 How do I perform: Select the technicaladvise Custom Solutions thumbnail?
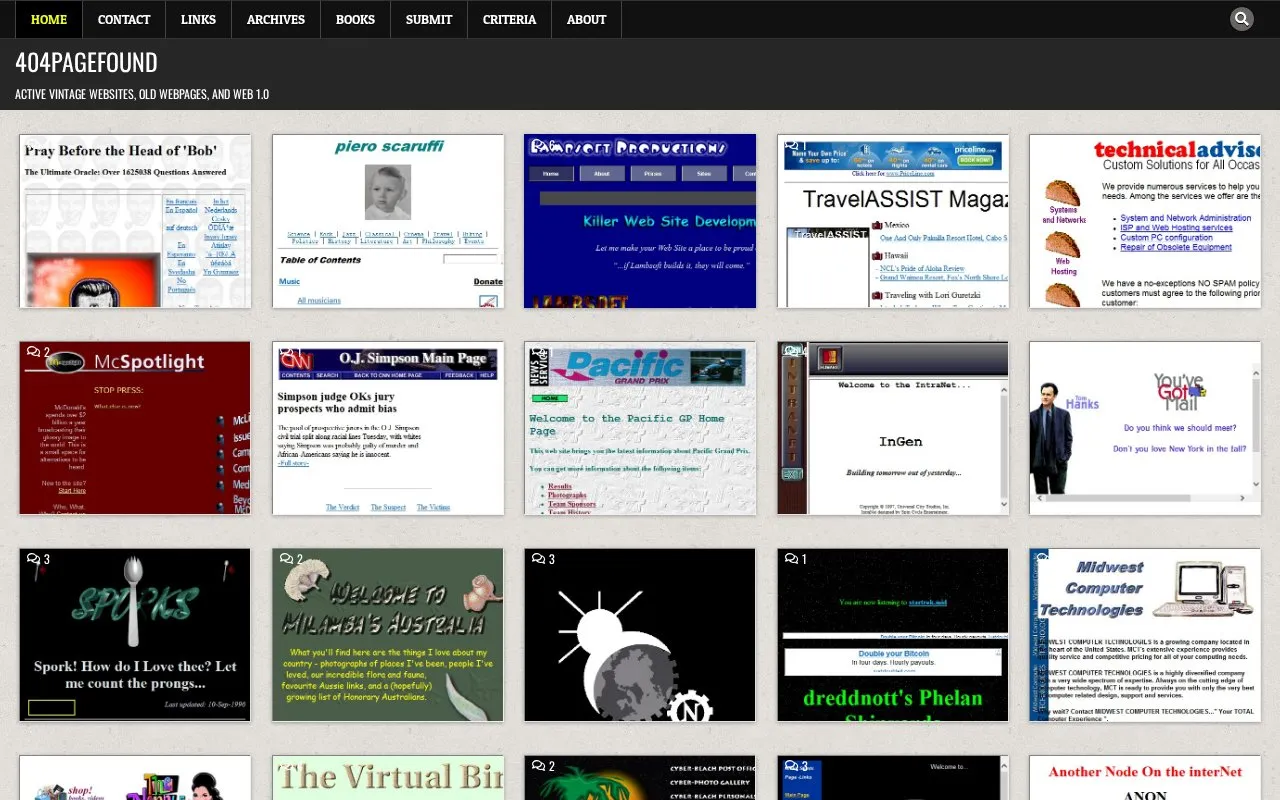click(x=1145, y=221)
